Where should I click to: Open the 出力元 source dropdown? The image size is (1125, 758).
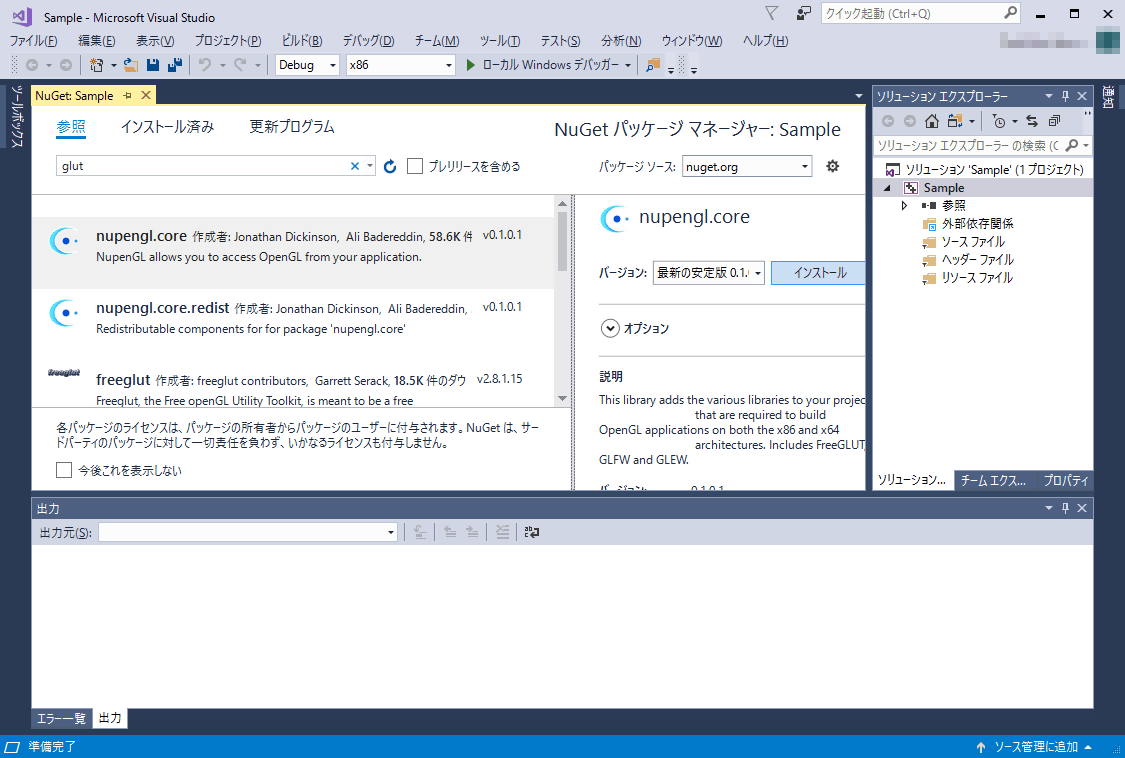248,532
